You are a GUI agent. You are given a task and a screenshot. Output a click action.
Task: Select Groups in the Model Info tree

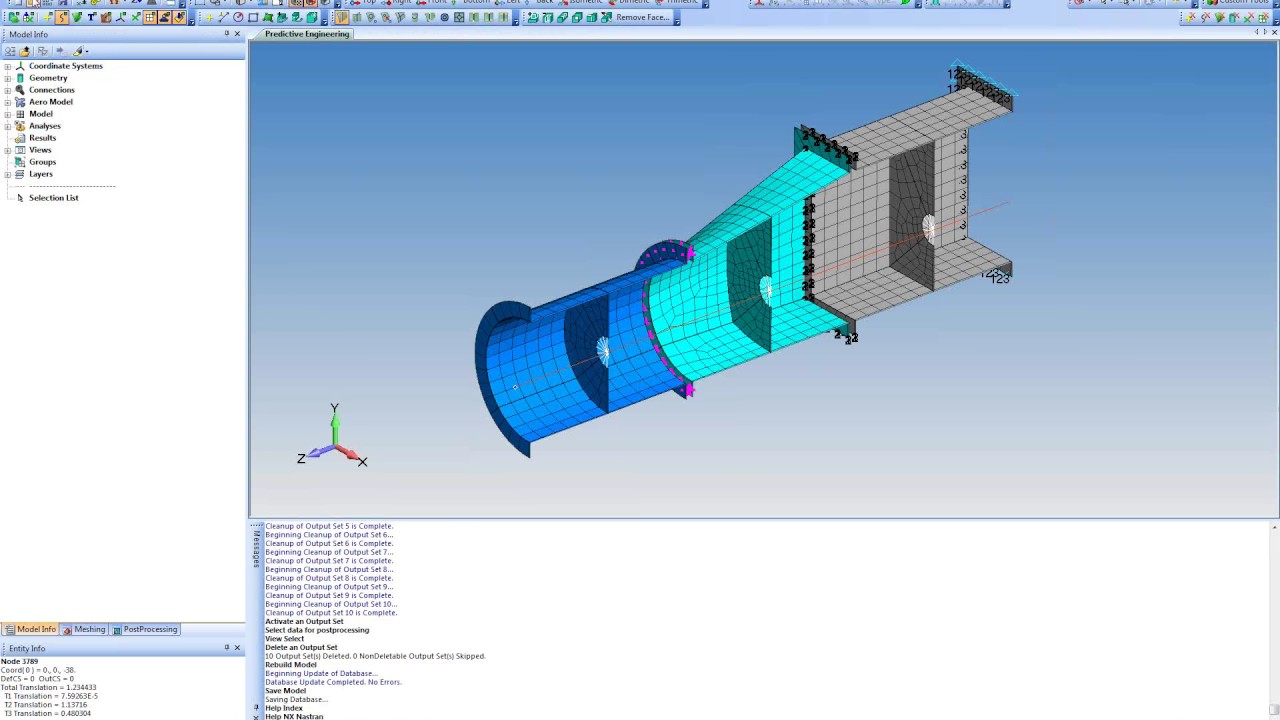point(42,162)
